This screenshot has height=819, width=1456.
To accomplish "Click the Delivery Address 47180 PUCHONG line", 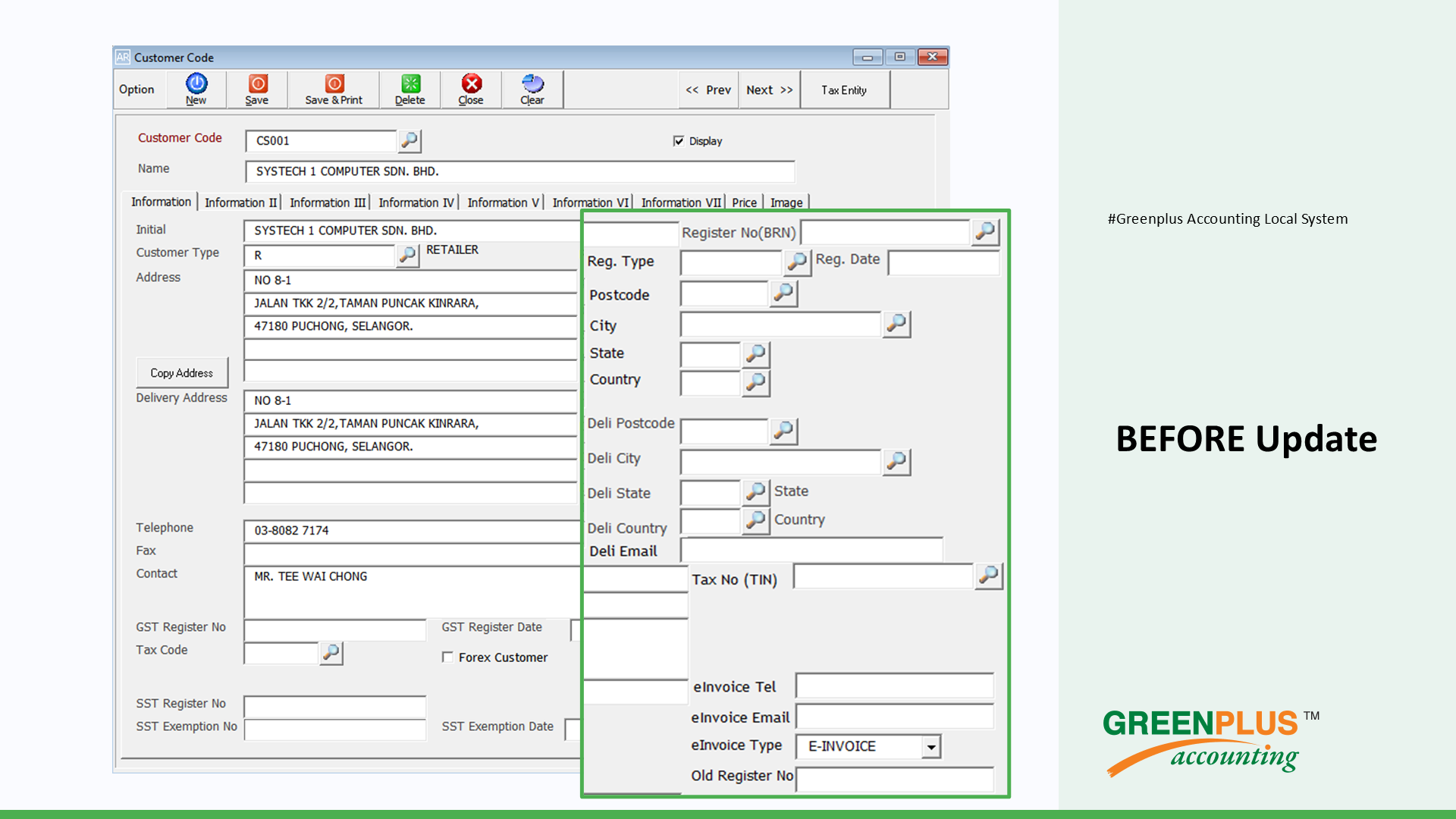I will pos(410,447).
